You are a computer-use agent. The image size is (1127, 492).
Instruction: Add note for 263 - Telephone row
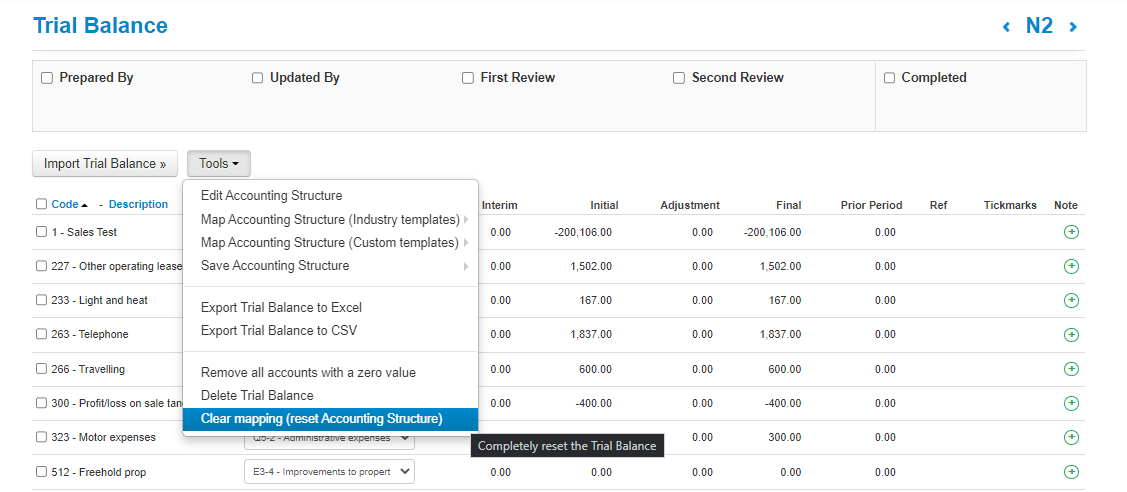pos(1070,335)
